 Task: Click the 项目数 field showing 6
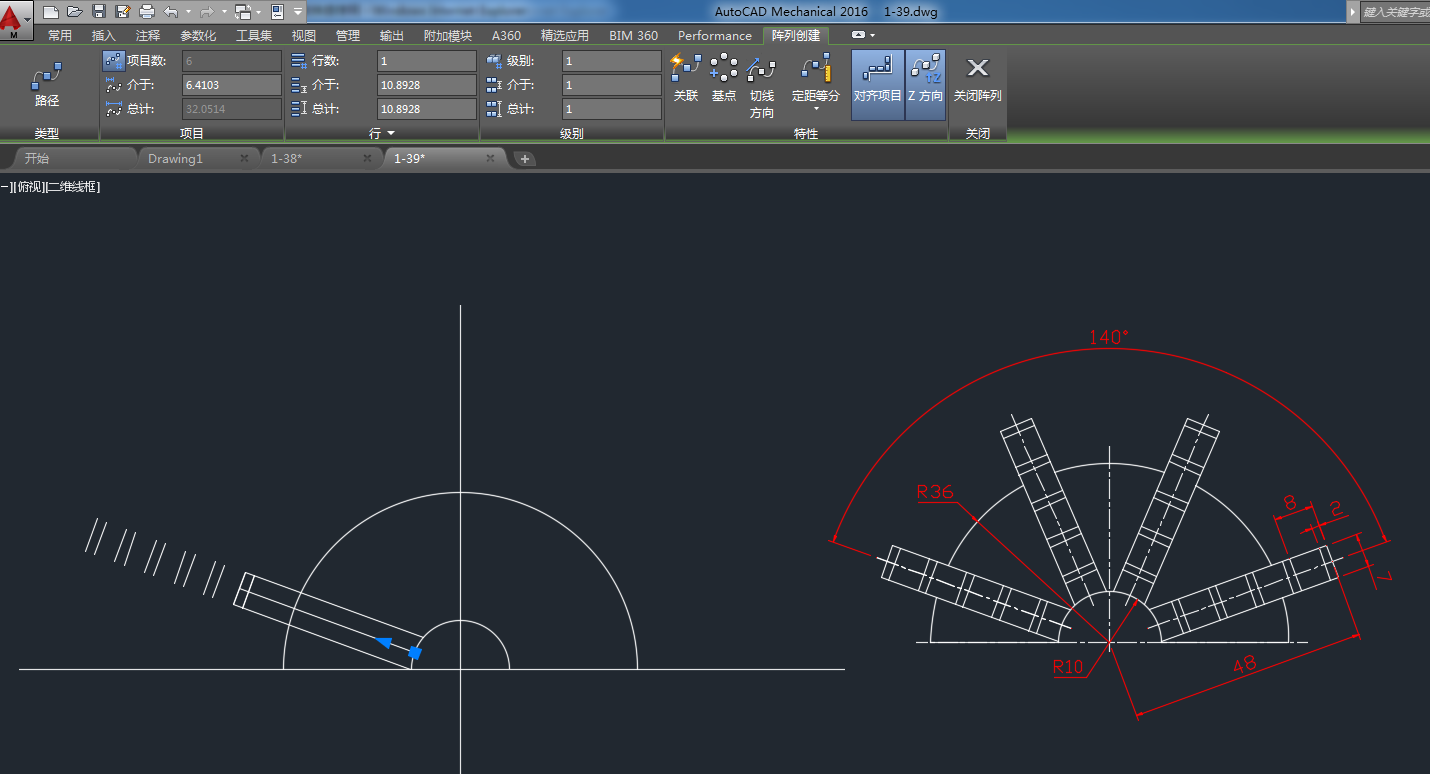[232, 61]
